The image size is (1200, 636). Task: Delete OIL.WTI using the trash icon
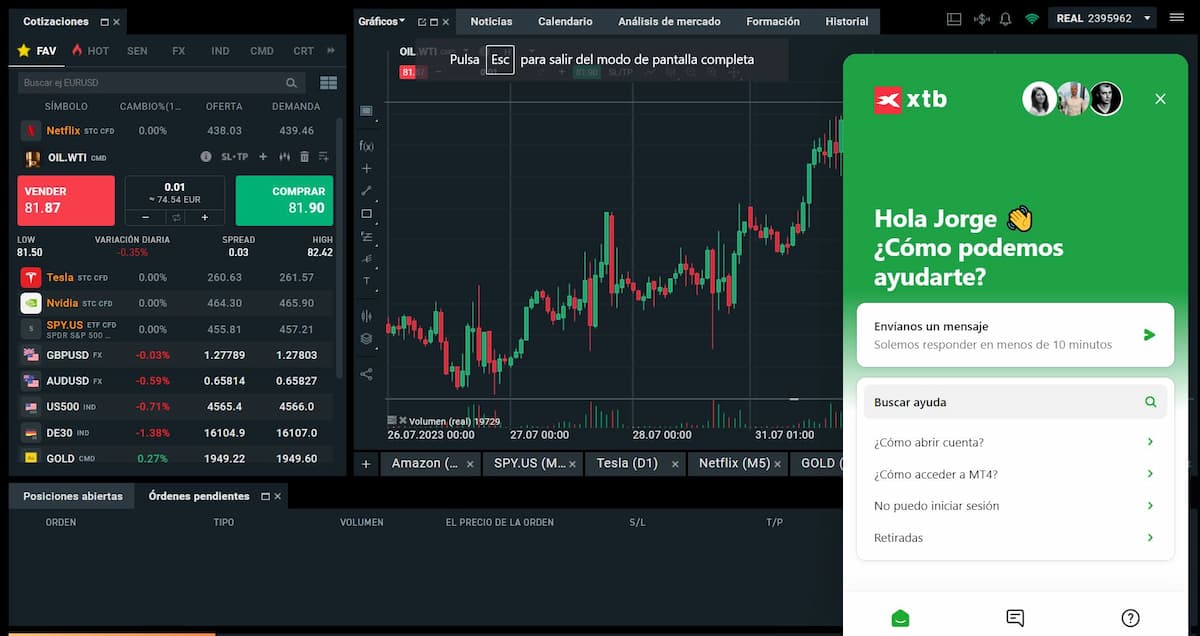305,157
